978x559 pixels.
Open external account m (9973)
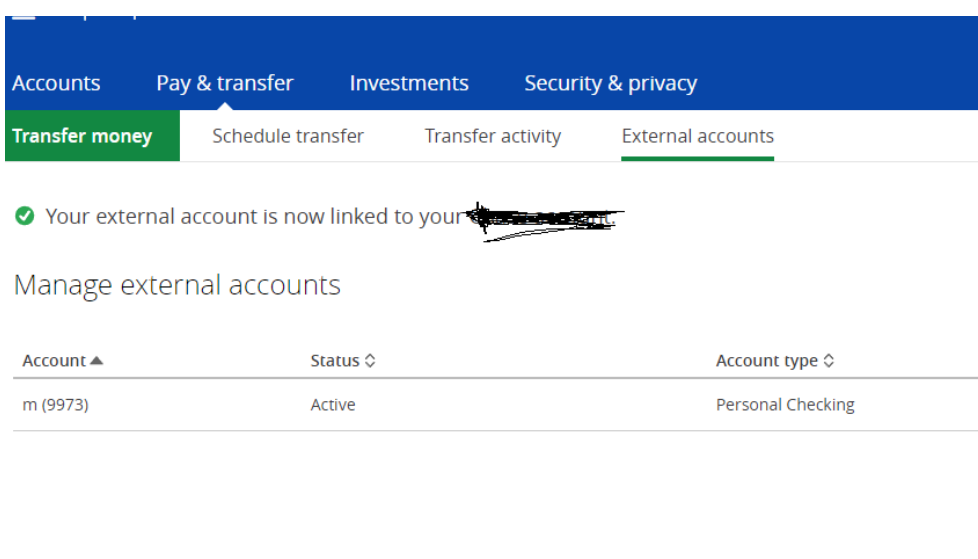point(55,405)
